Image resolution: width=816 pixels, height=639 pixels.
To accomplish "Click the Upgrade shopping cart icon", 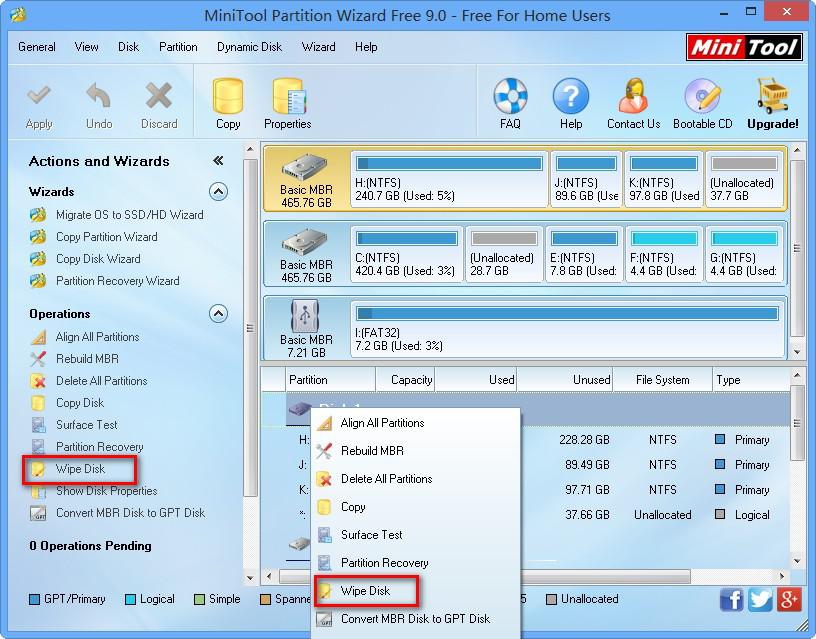I will 773,96.
